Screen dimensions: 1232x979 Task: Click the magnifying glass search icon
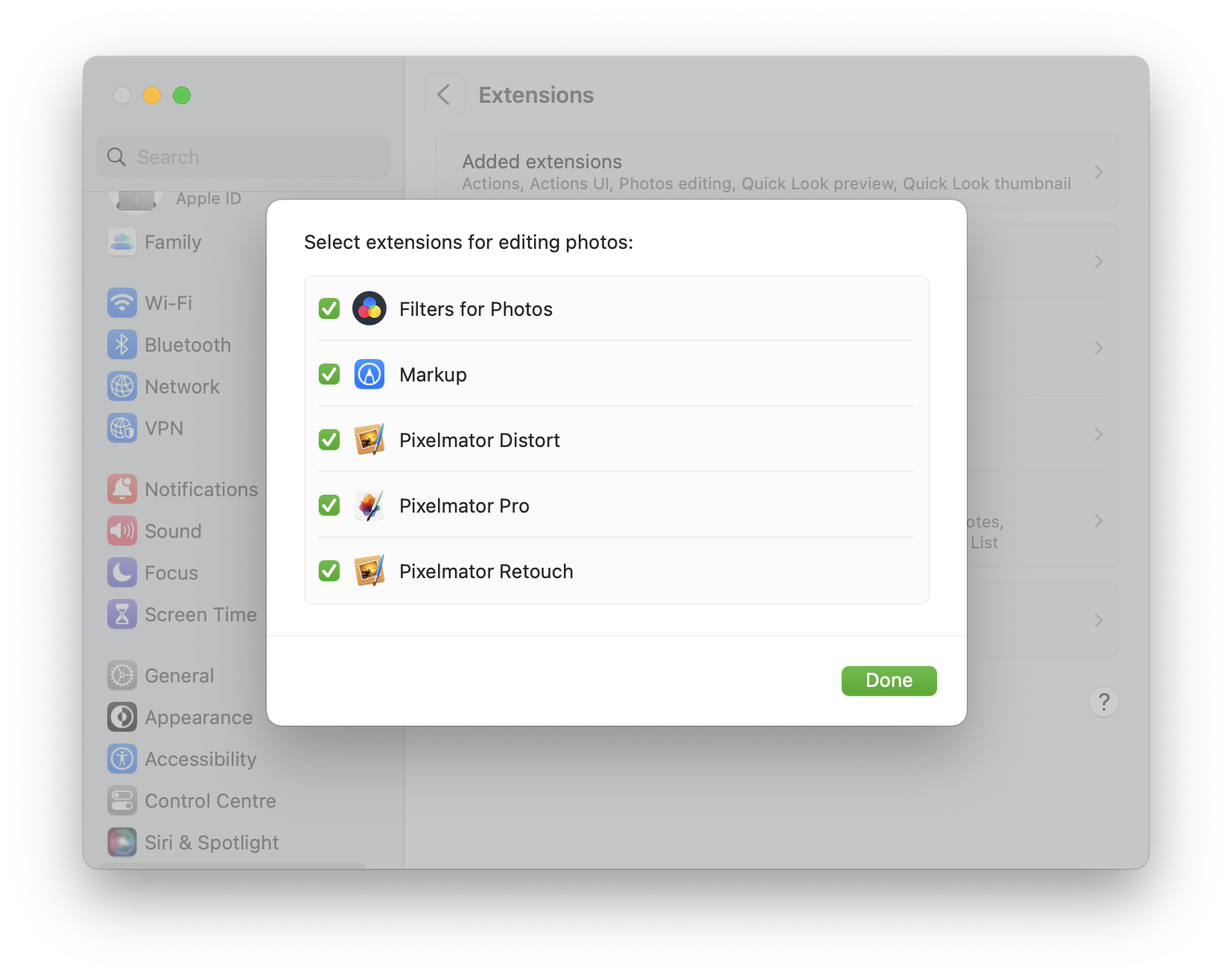click(116, 156)
